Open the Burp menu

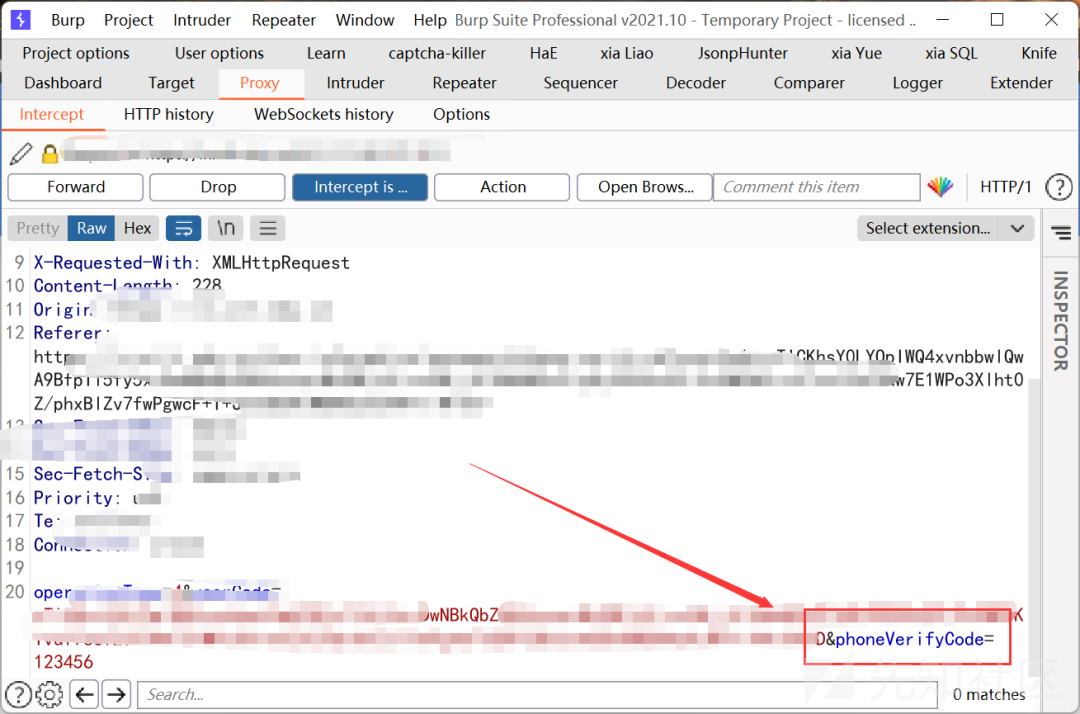pos(68,20)
